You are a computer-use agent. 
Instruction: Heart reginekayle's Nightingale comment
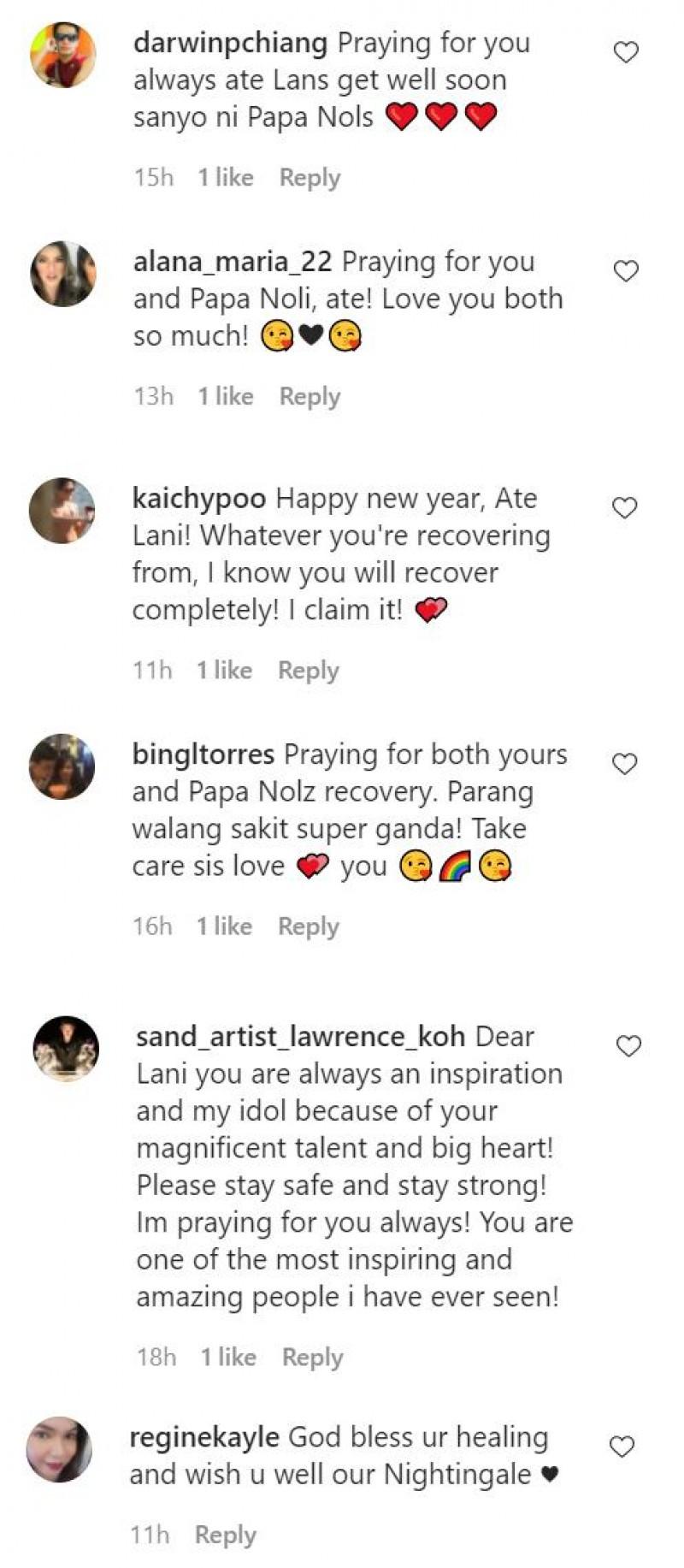(622, 1447)
